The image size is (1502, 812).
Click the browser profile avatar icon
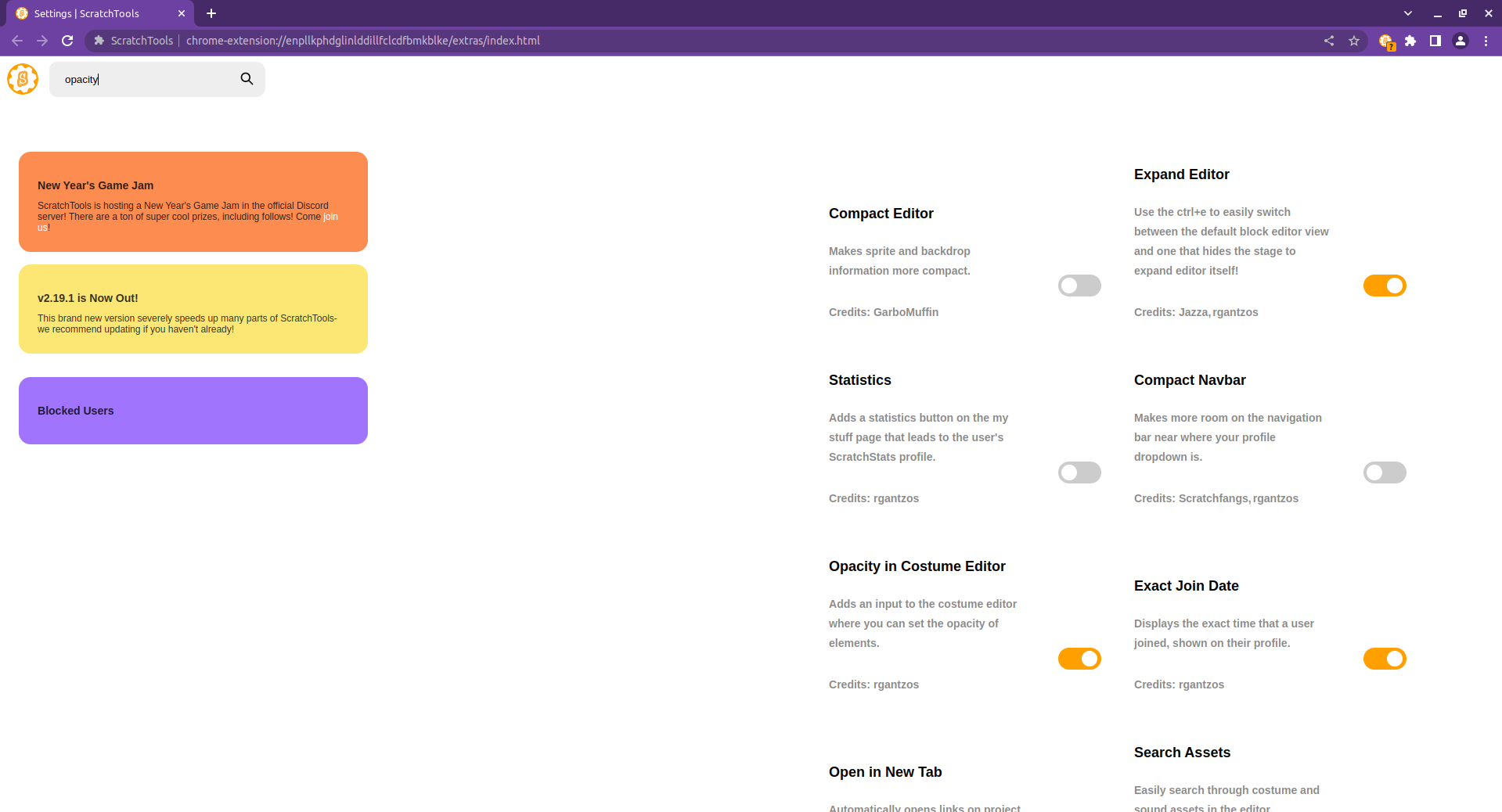(x=1461, y=41)
